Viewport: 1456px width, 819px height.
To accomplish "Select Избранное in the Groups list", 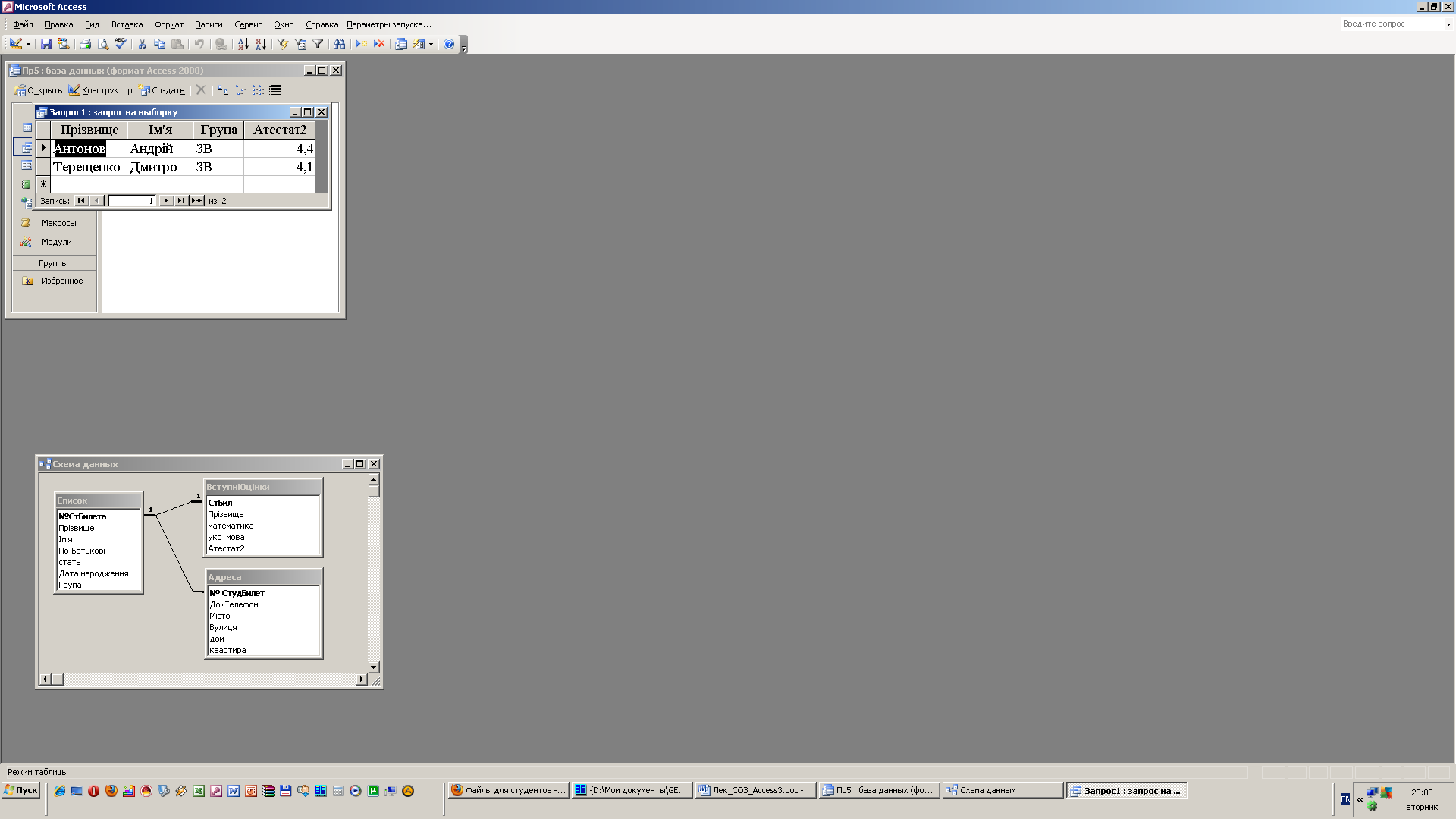I will (x=53, y=281).
